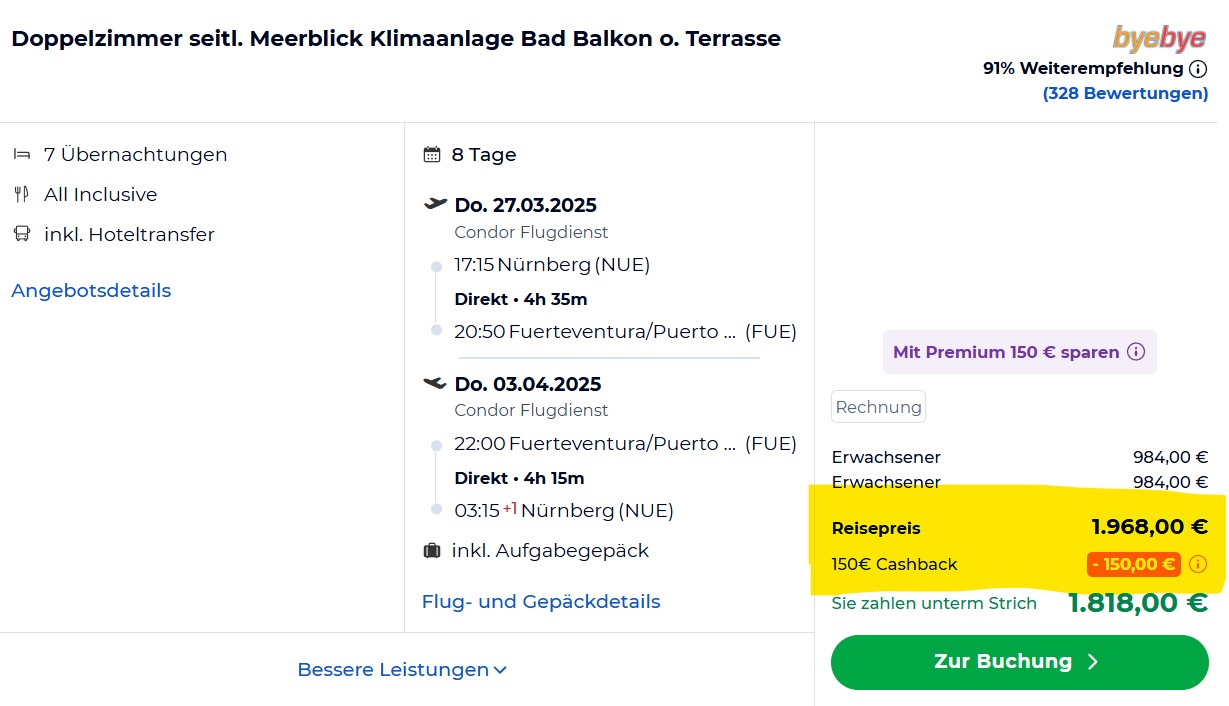Viewport: 1229px width, 706px height.
Task: Click the orange cashback info icon
Action: coord(1198,564)
